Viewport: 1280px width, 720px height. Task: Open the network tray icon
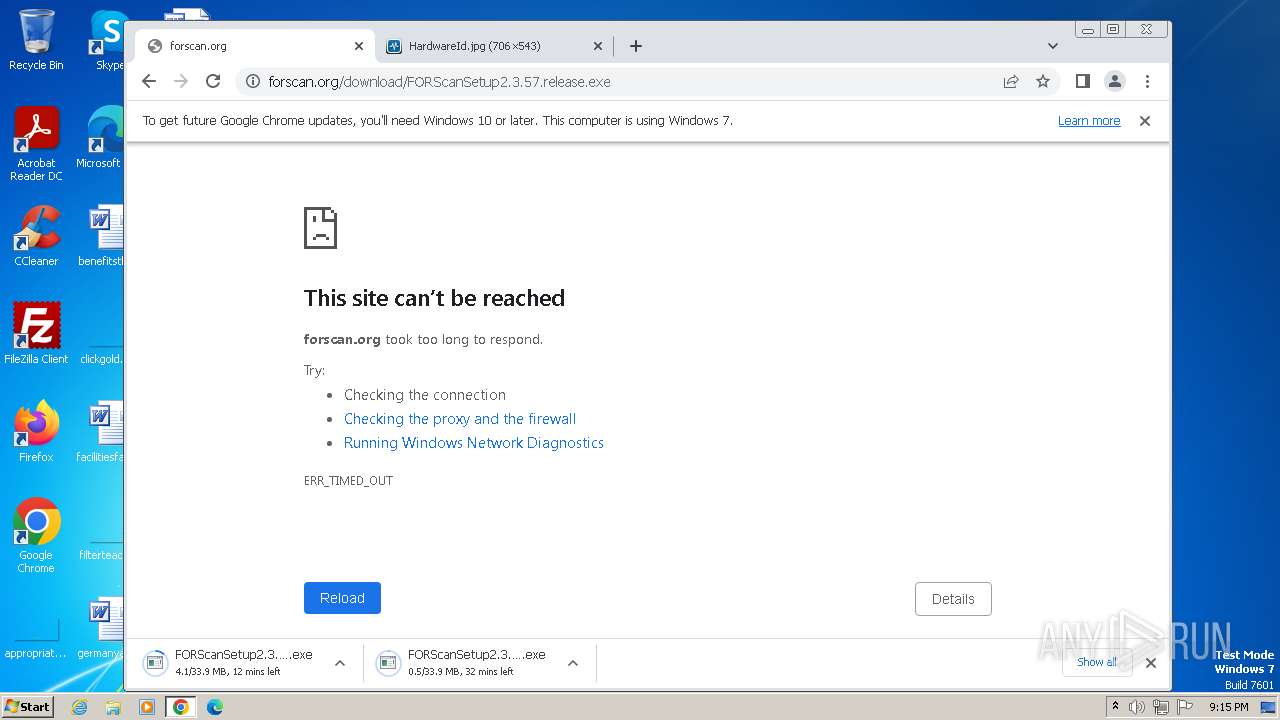click(1161, 707)
